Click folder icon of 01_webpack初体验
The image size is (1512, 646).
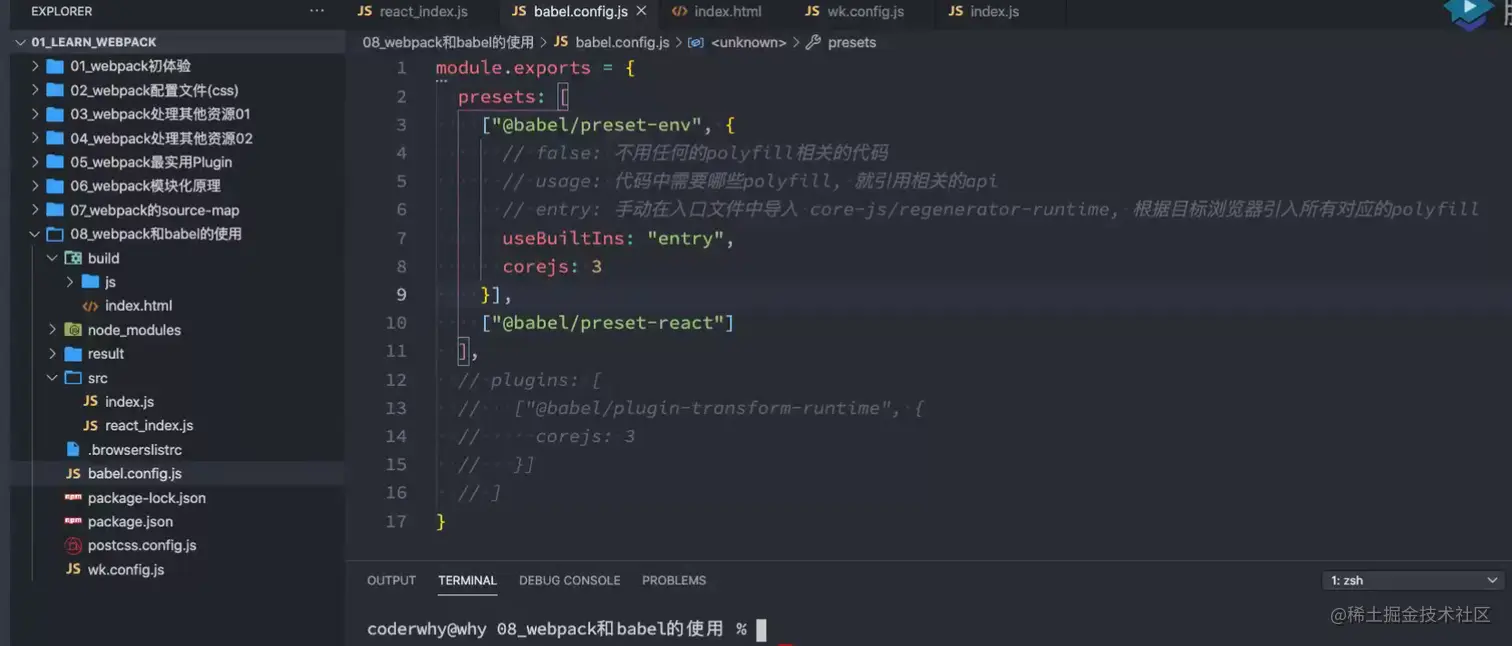point(55,66)
